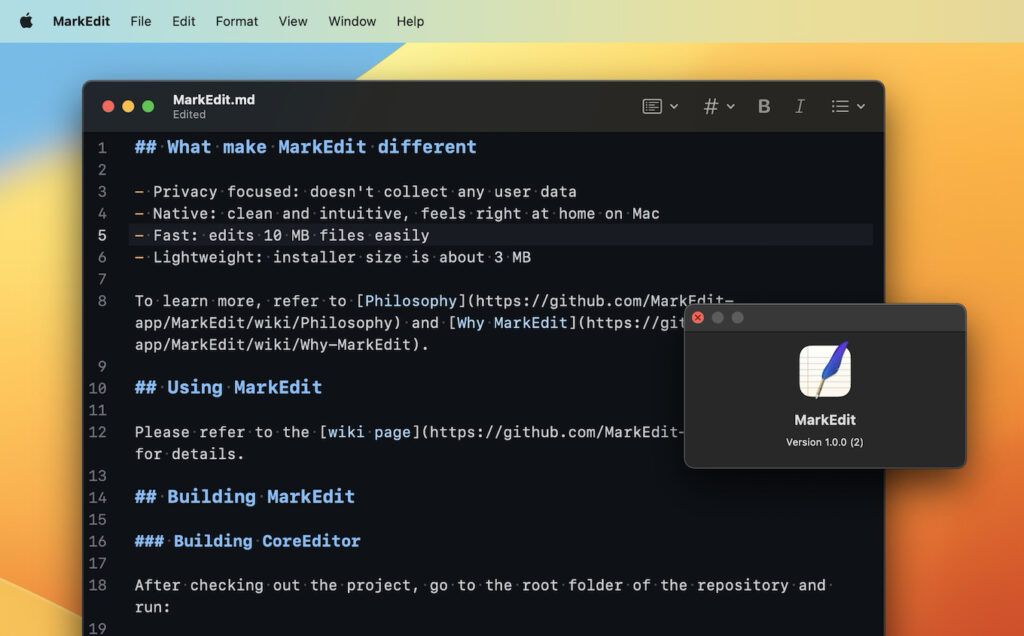
Task: Open the Window menu
Action: (351, 20)
